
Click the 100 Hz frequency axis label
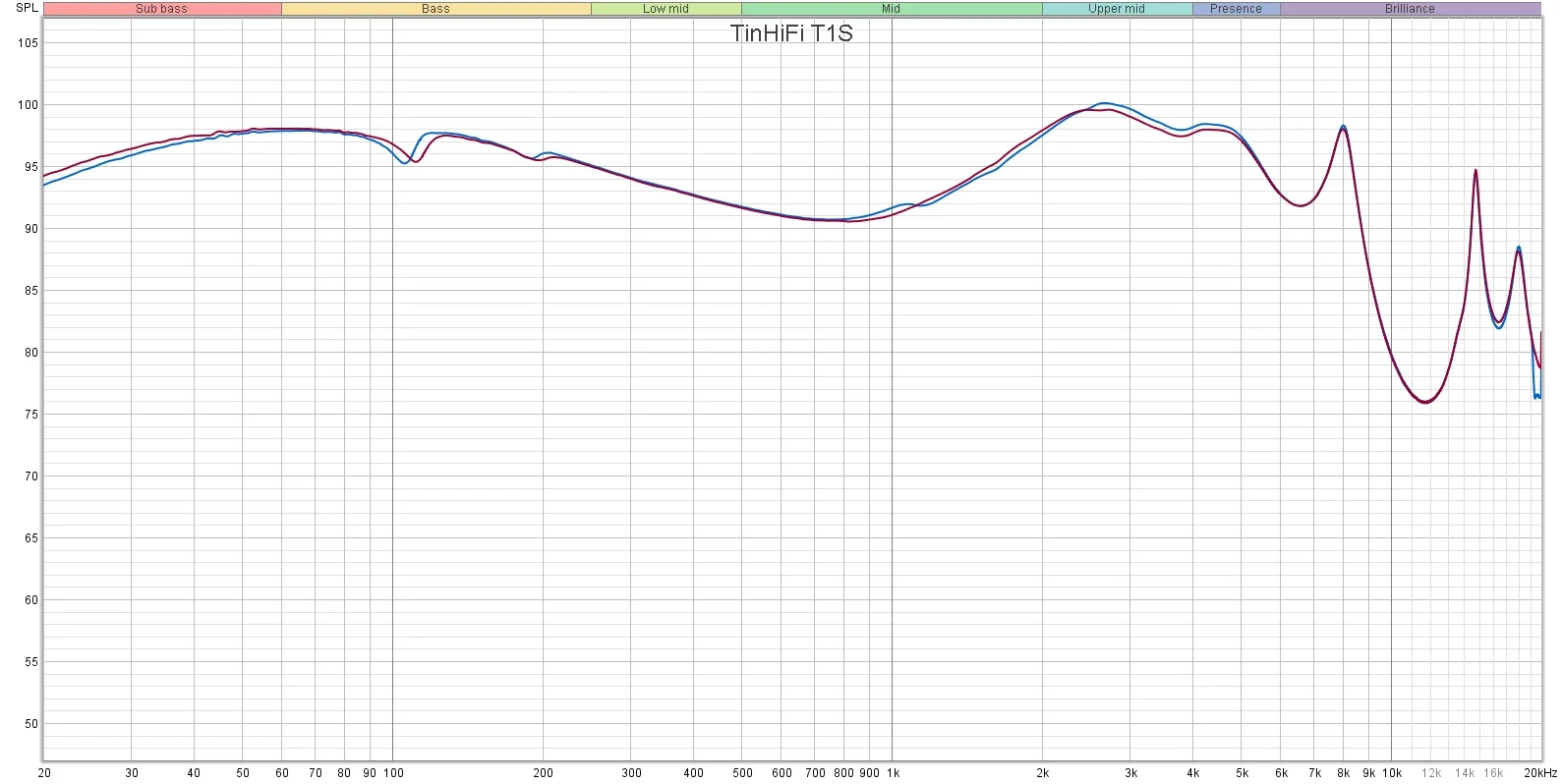point(393,773)
